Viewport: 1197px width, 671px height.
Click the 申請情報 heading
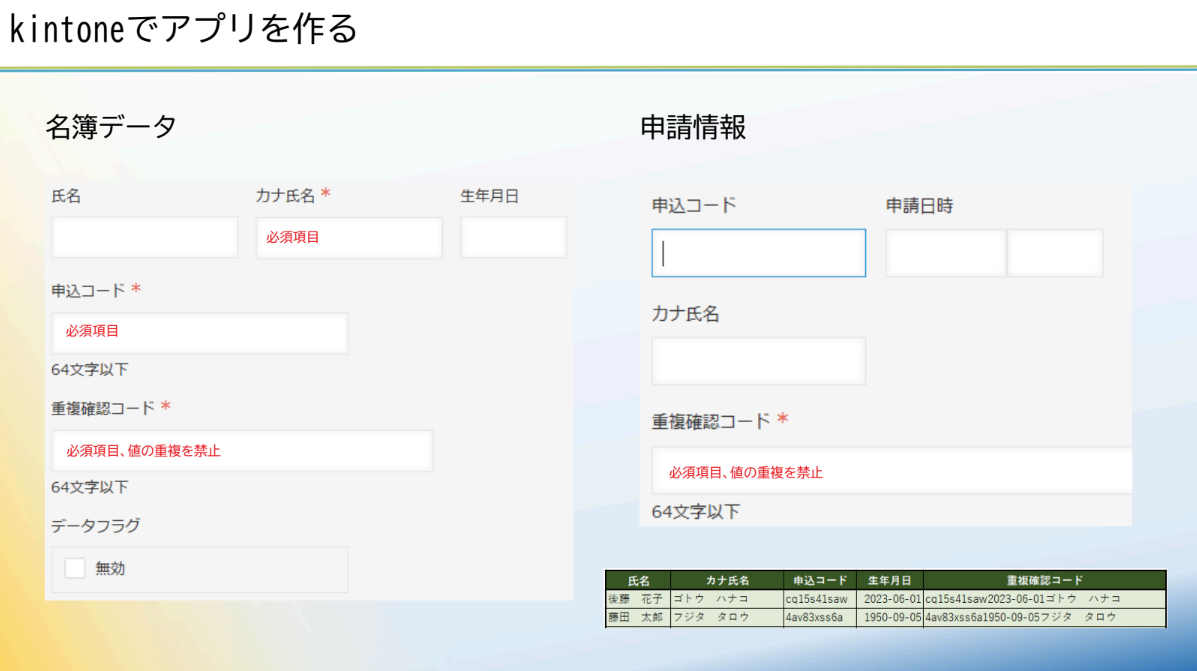coord(693,127)
